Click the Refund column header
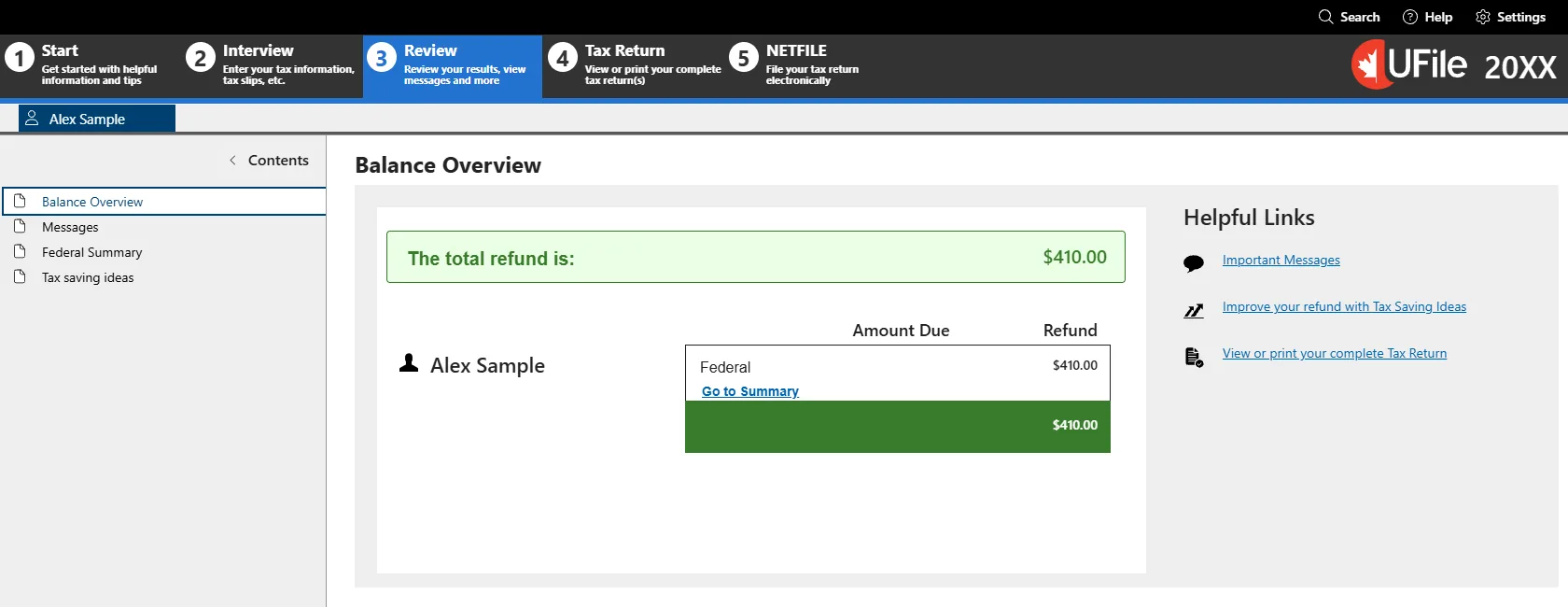 pyautogui.click(x=1070, y=331)
